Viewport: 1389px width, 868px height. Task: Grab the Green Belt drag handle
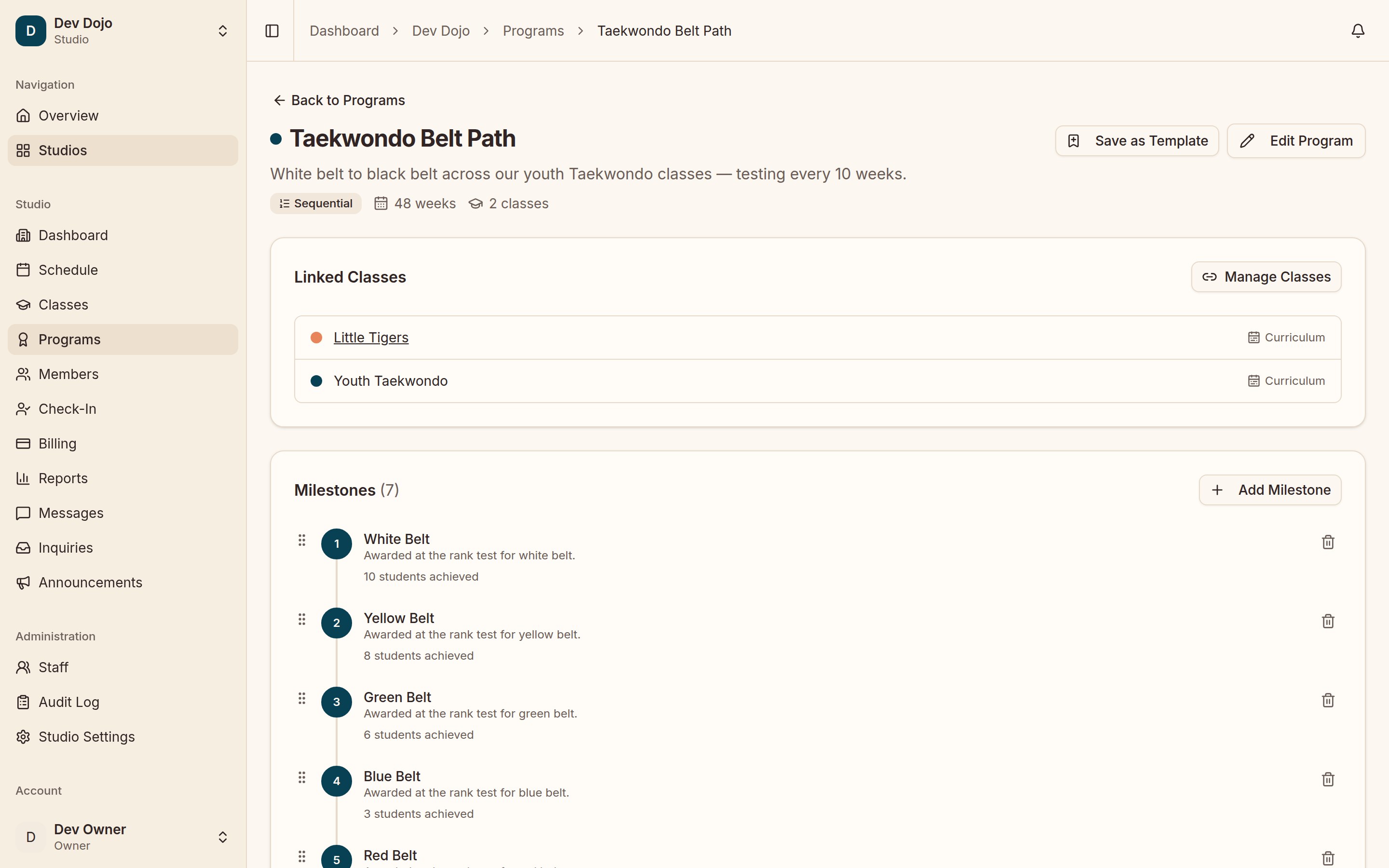[302, 699]
